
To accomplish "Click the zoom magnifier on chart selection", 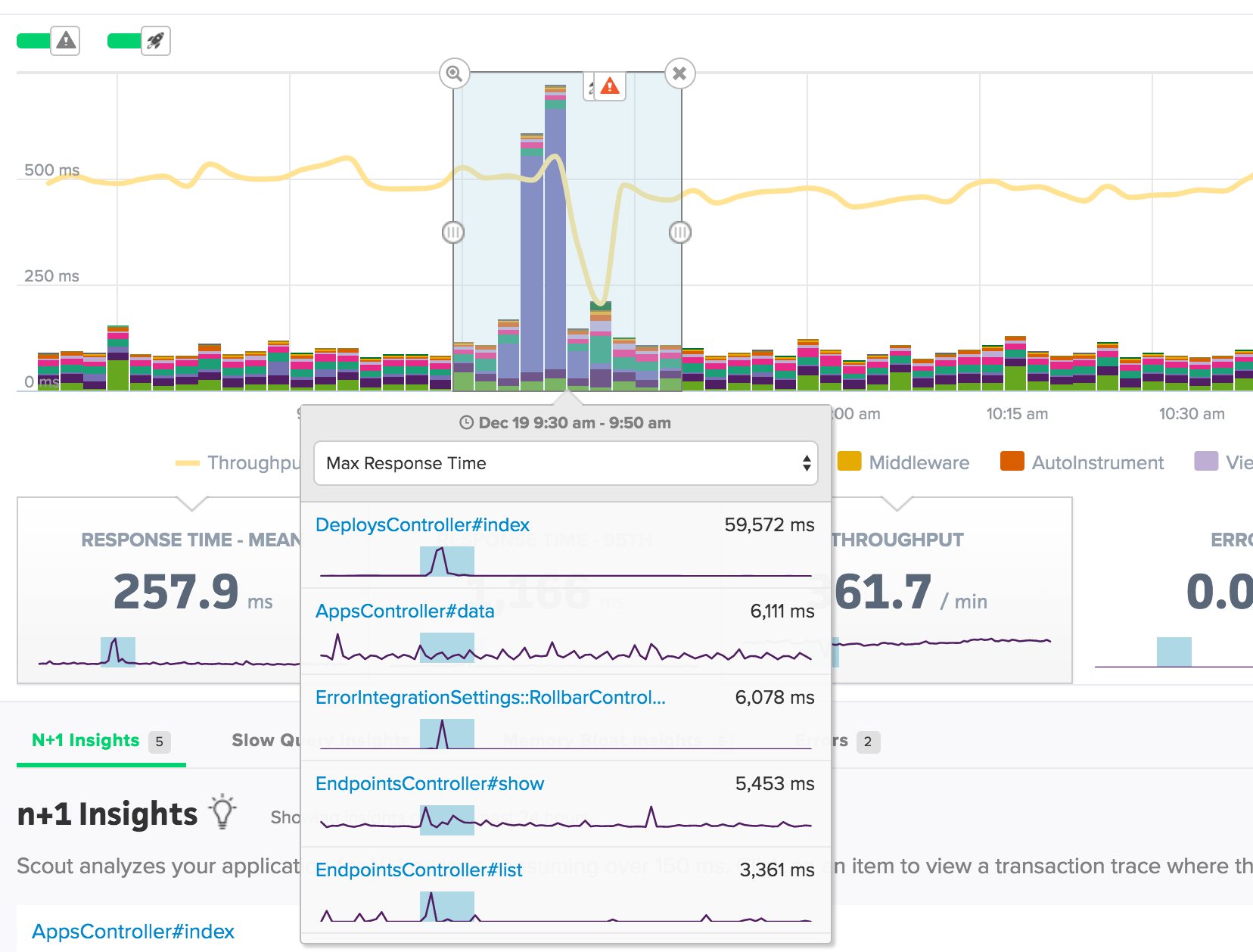I will point(454,73).
